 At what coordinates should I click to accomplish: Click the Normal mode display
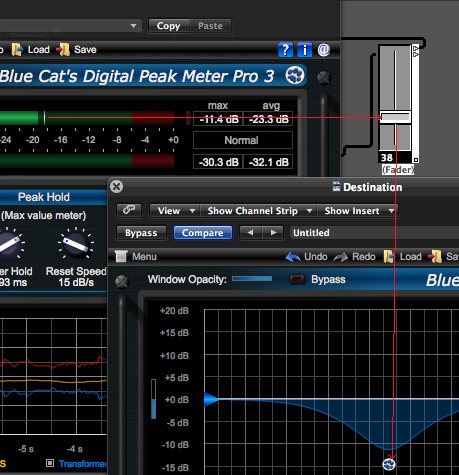(x=243, y=140)
